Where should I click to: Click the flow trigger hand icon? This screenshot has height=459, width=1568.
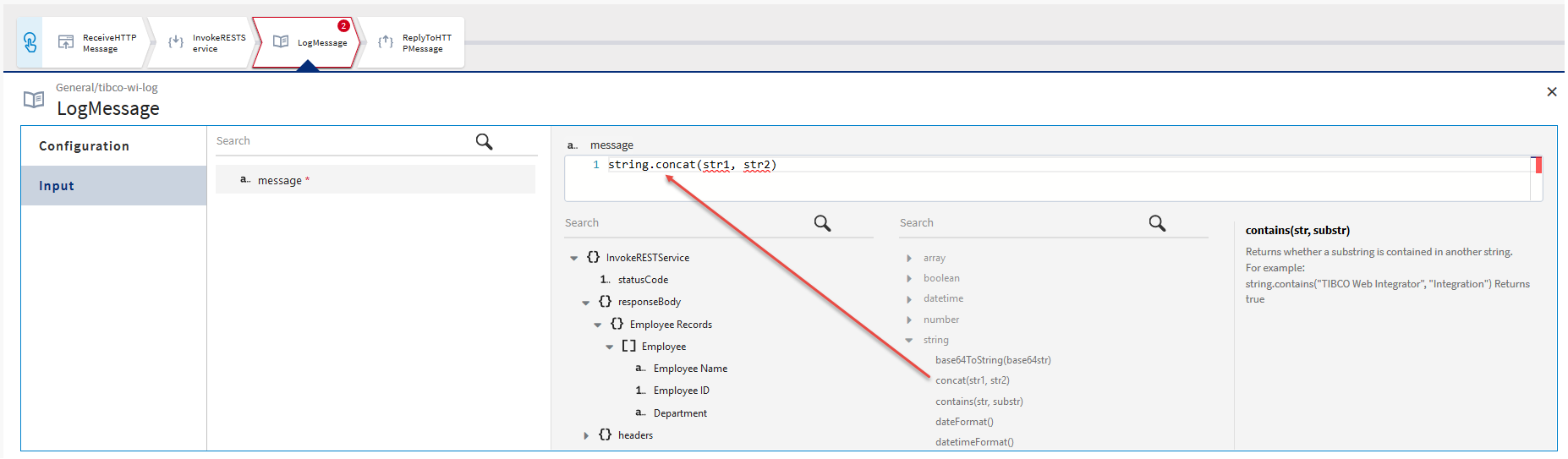[x=30, y=42]
